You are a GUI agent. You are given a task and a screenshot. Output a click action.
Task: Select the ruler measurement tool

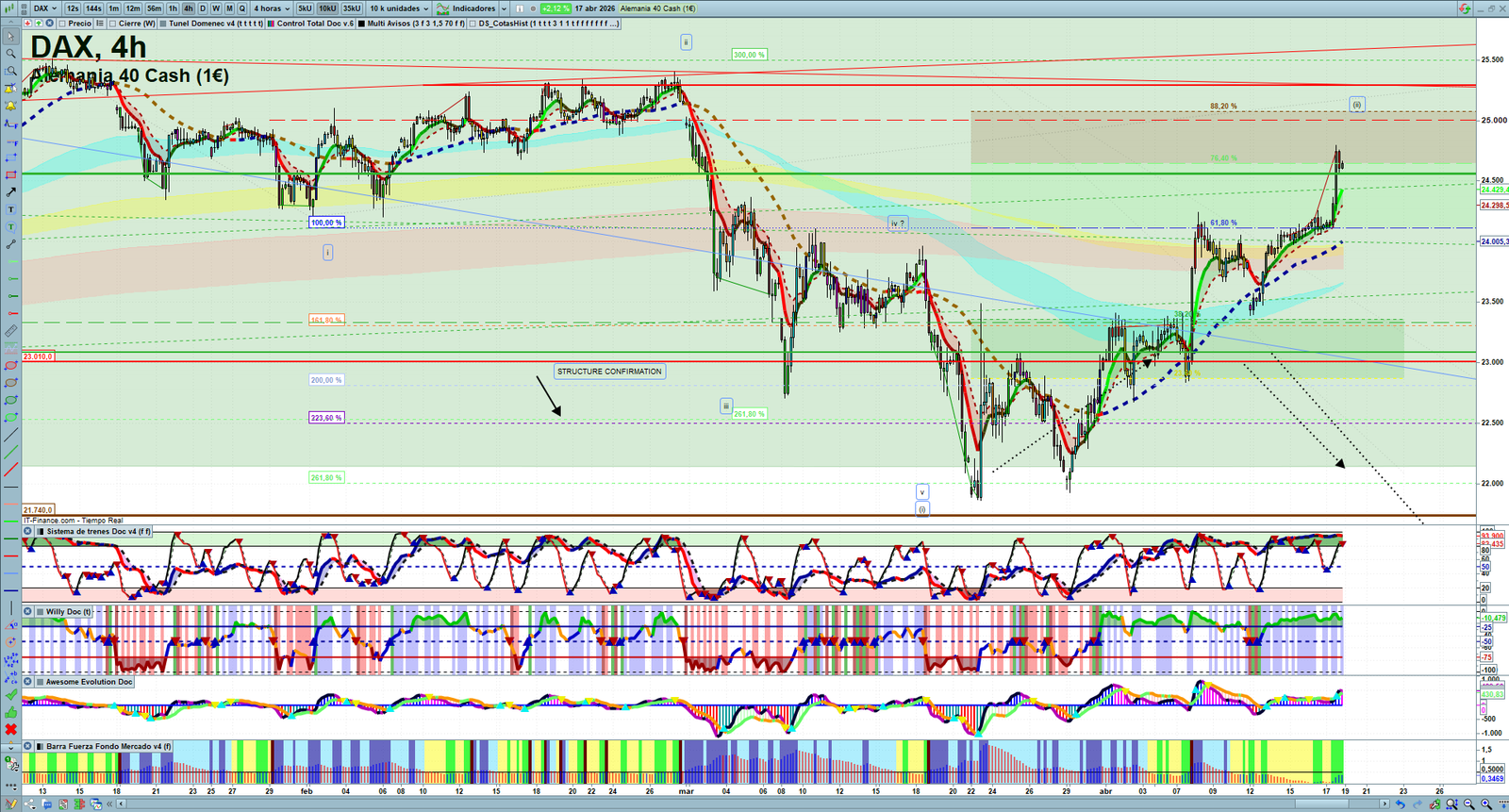point(10,331)
